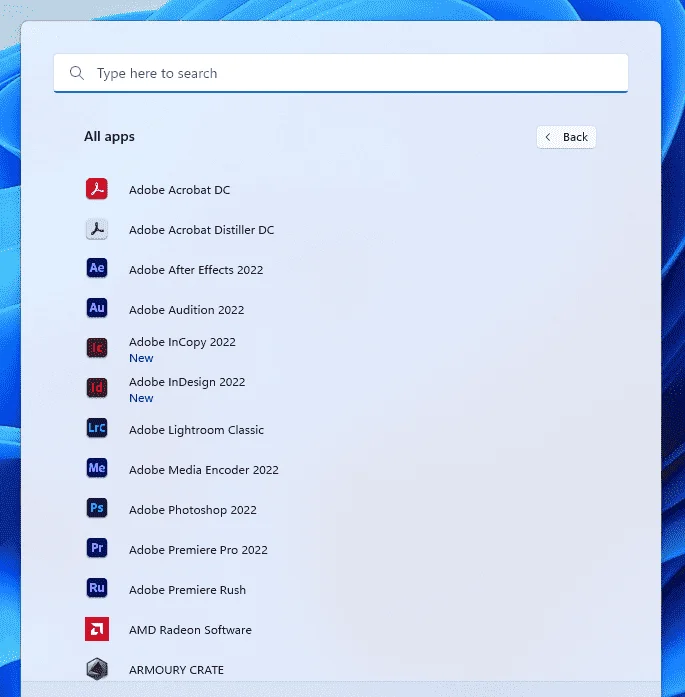Open the Adobe Acrobat DC red icon
This screenshot has width=685, height=697.
coord(97,189)
